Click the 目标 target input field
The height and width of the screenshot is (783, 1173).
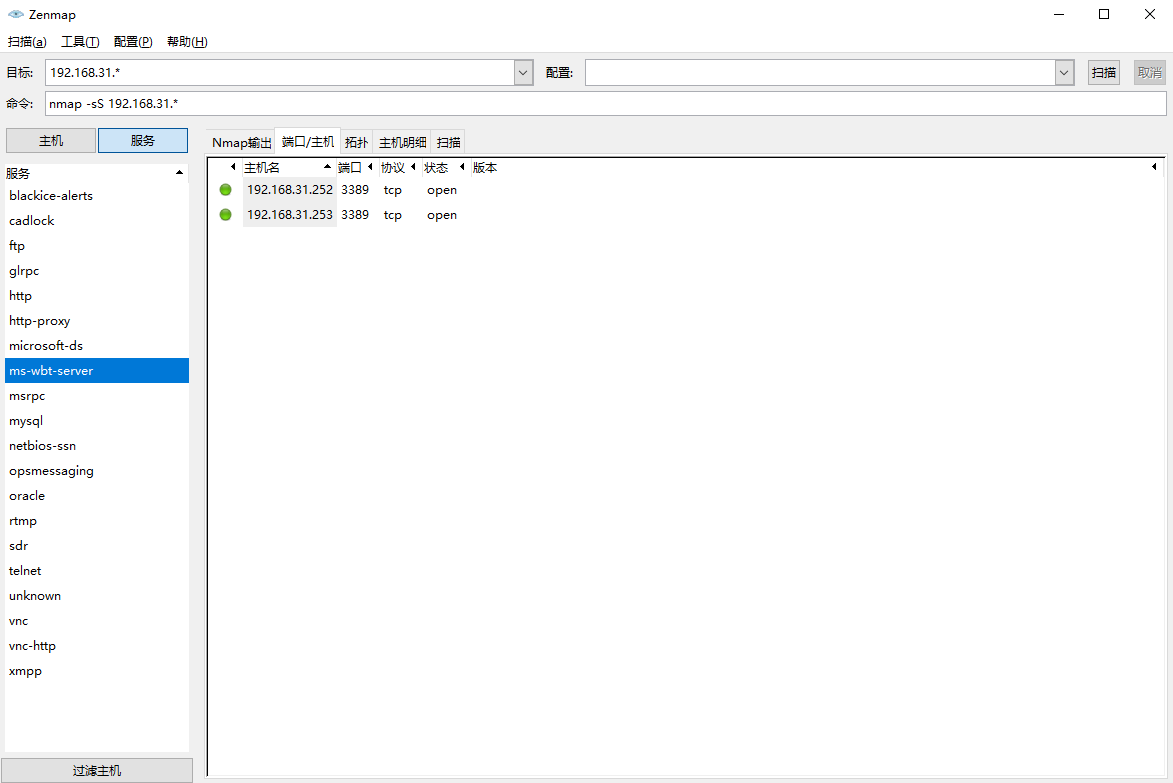280,73
